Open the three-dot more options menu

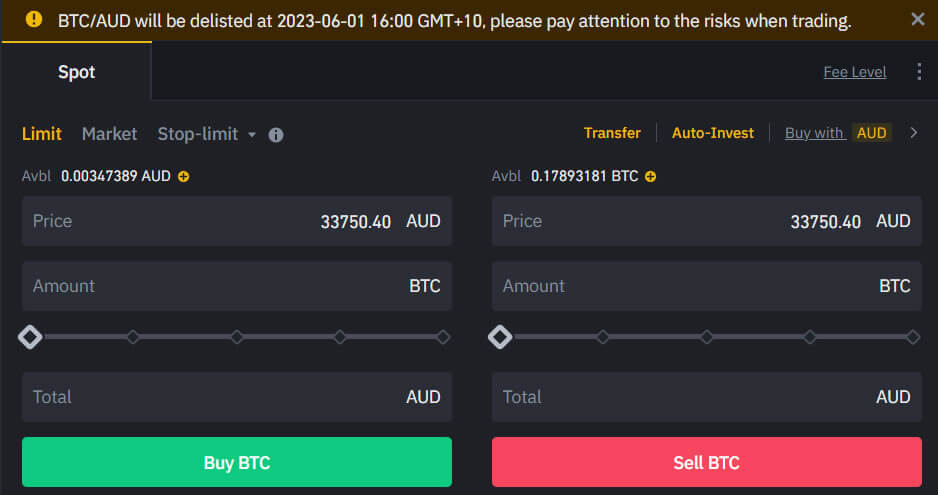(919, 72)
